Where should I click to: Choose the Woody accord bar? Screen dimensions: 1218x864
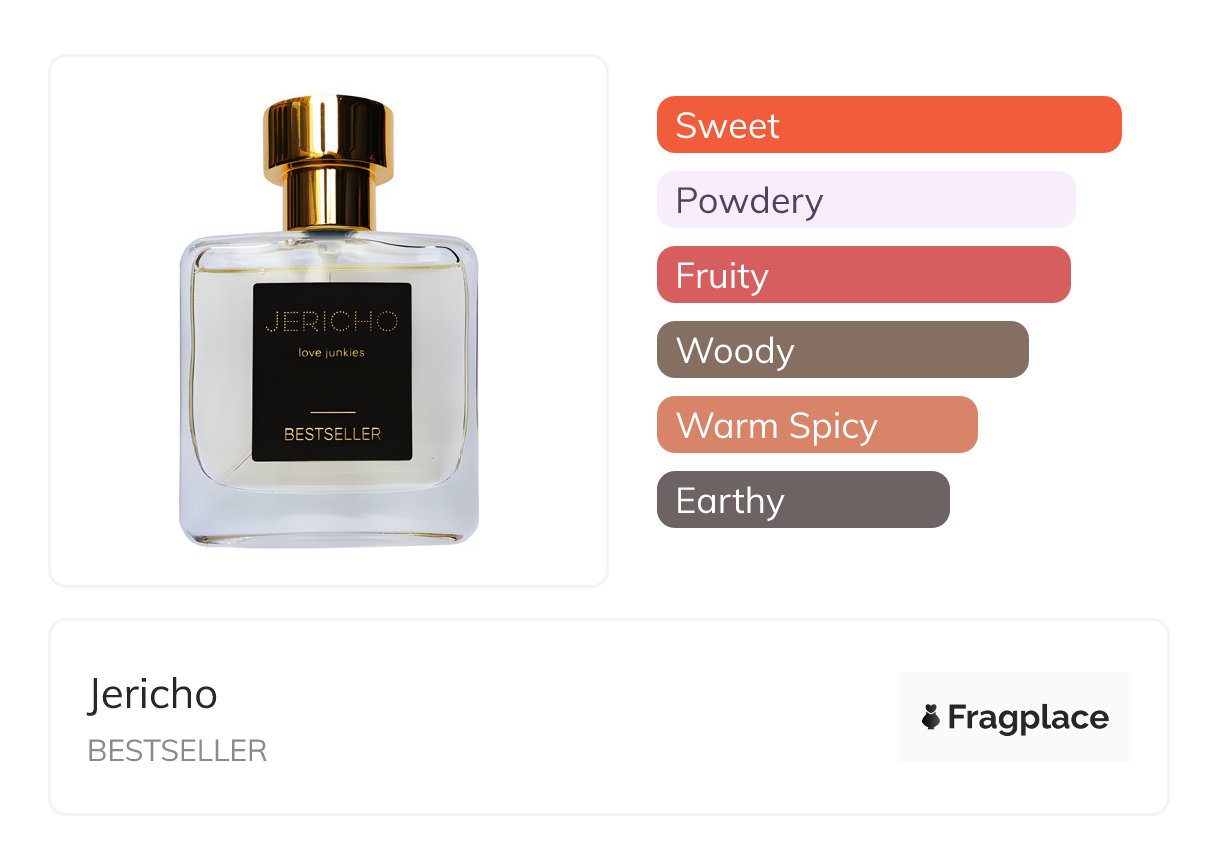(843, 350)
